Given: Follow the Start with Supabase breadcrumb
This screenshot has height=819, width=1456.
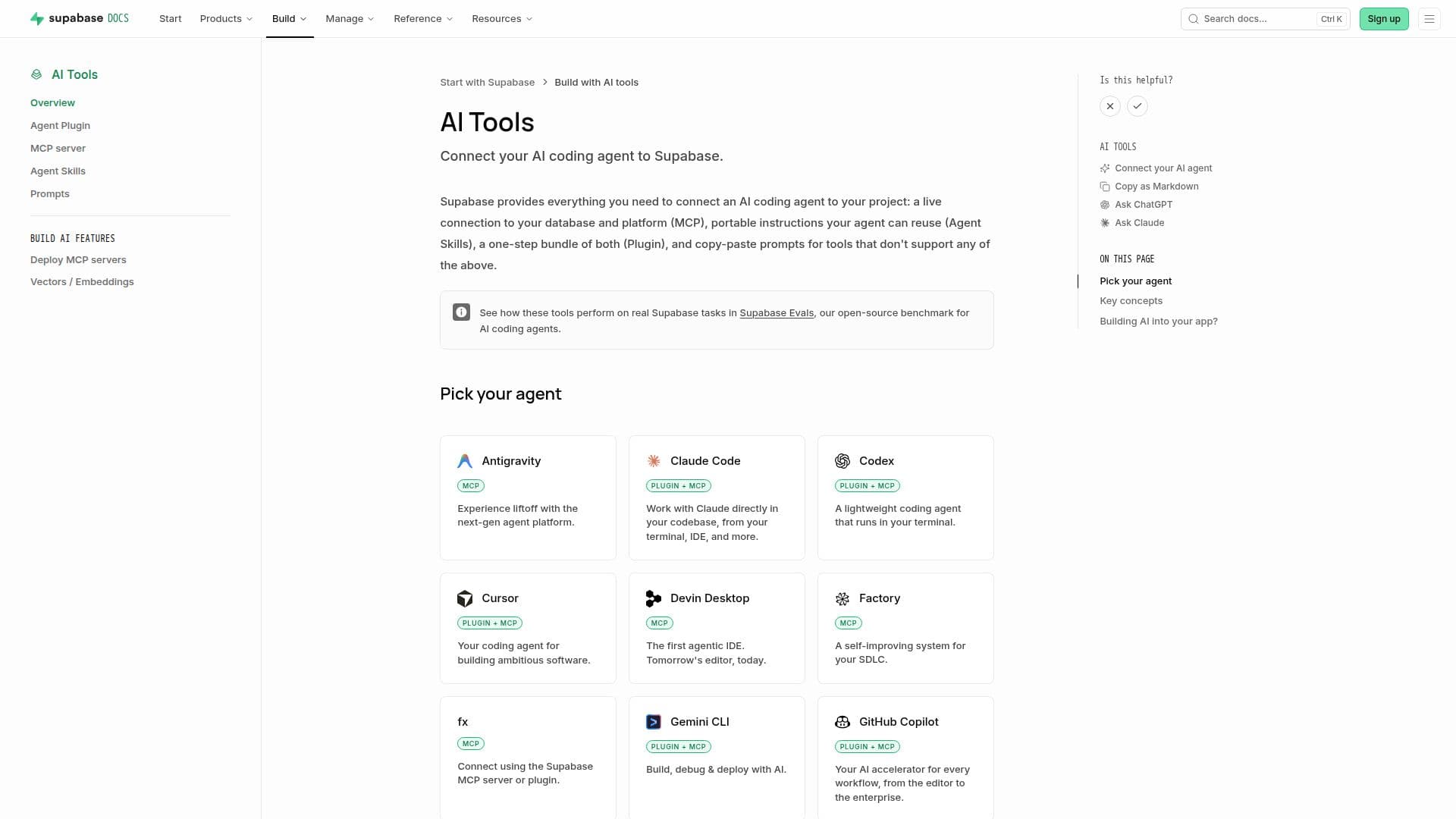Looking at the screenshot, I should click(x=487, y=83).
